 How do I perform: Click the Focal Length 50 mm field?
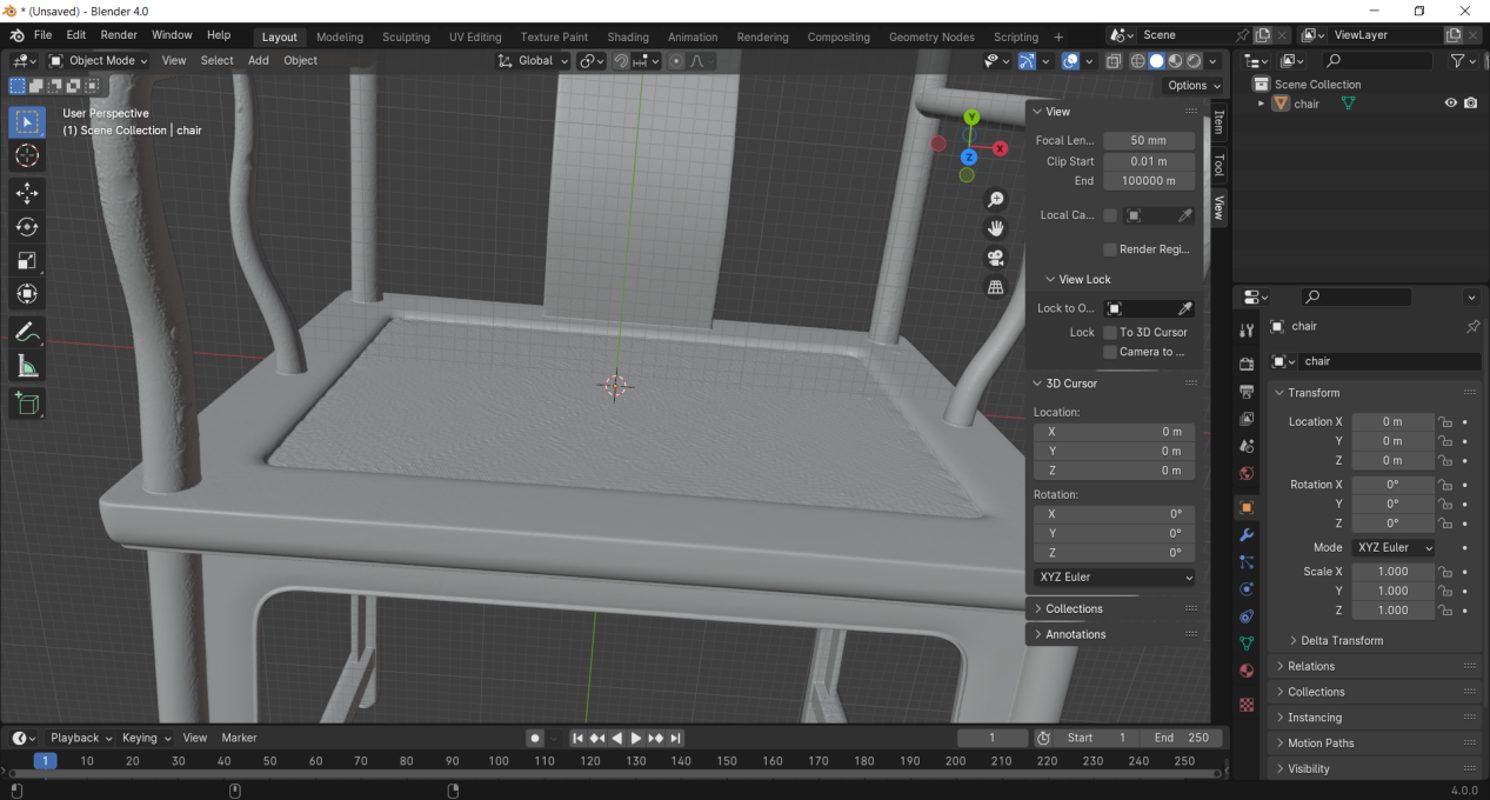(x=1149, y=141)
